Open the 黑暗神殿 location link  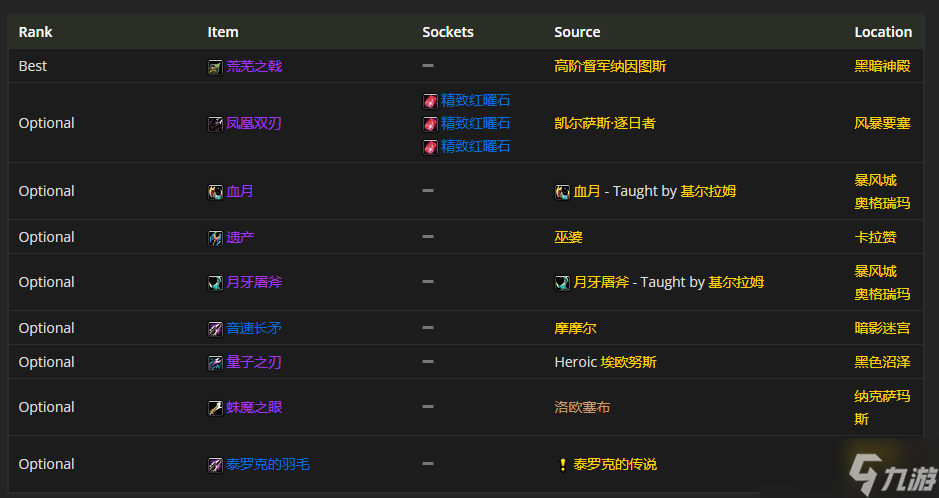(882, 66)
